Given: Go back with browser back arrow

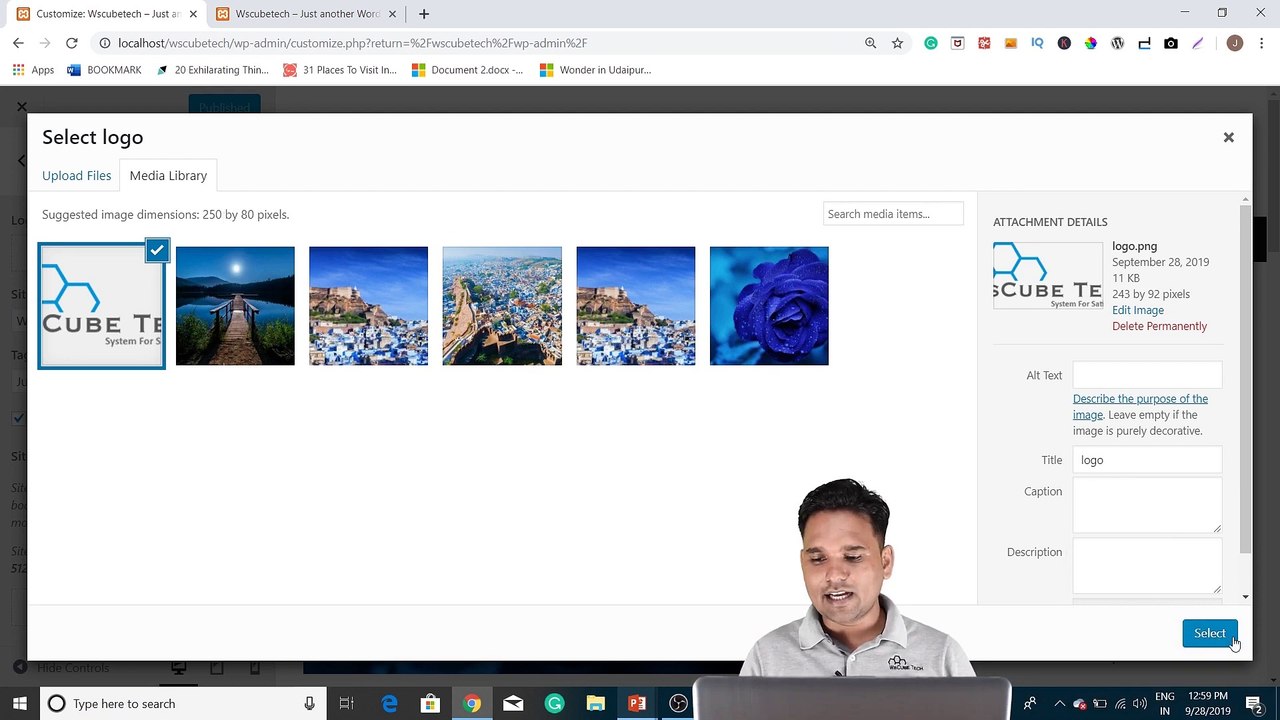Looking at the screenshot, I should pos(18,43).
